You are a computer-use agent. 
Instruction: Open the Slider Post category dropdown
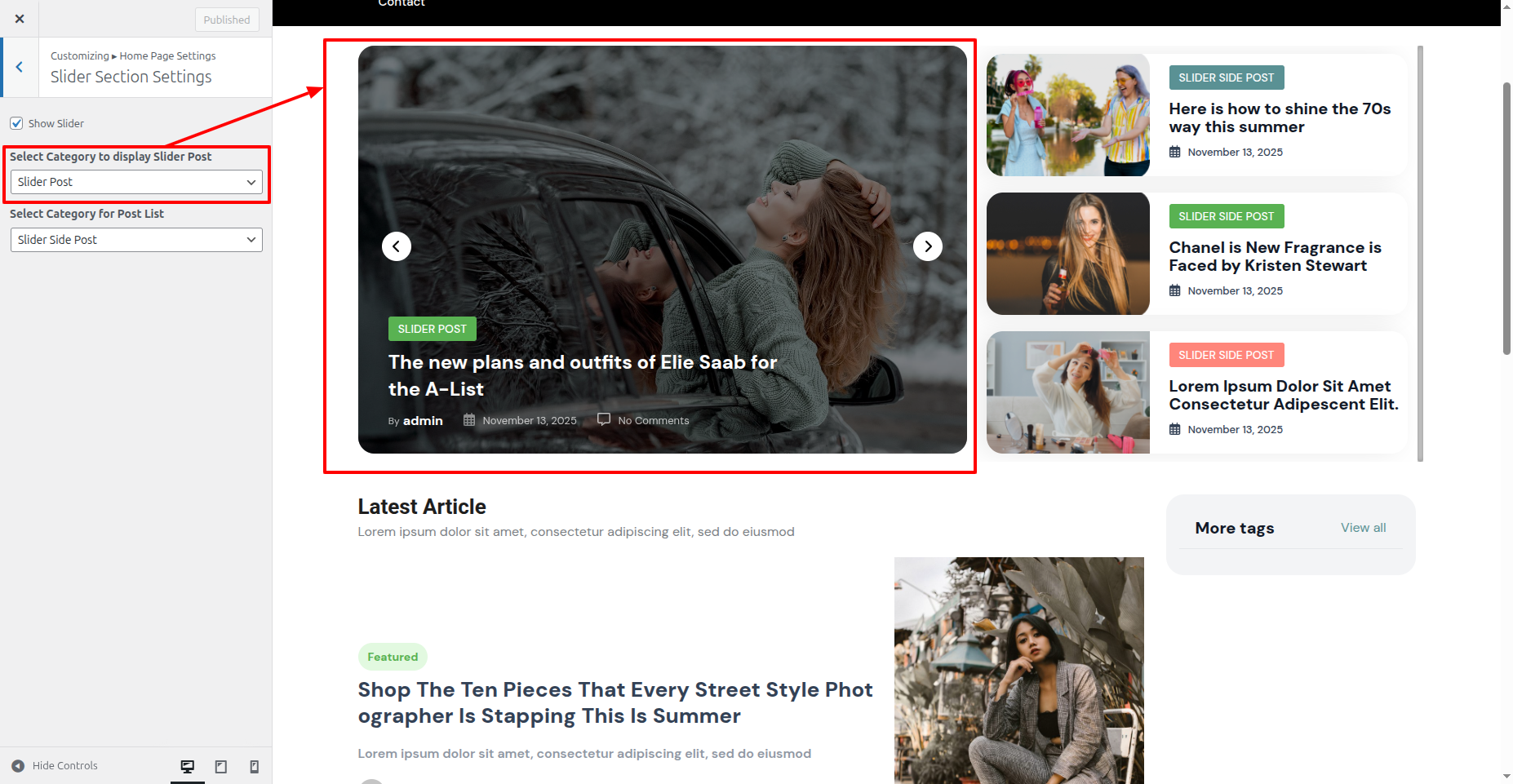136,182
